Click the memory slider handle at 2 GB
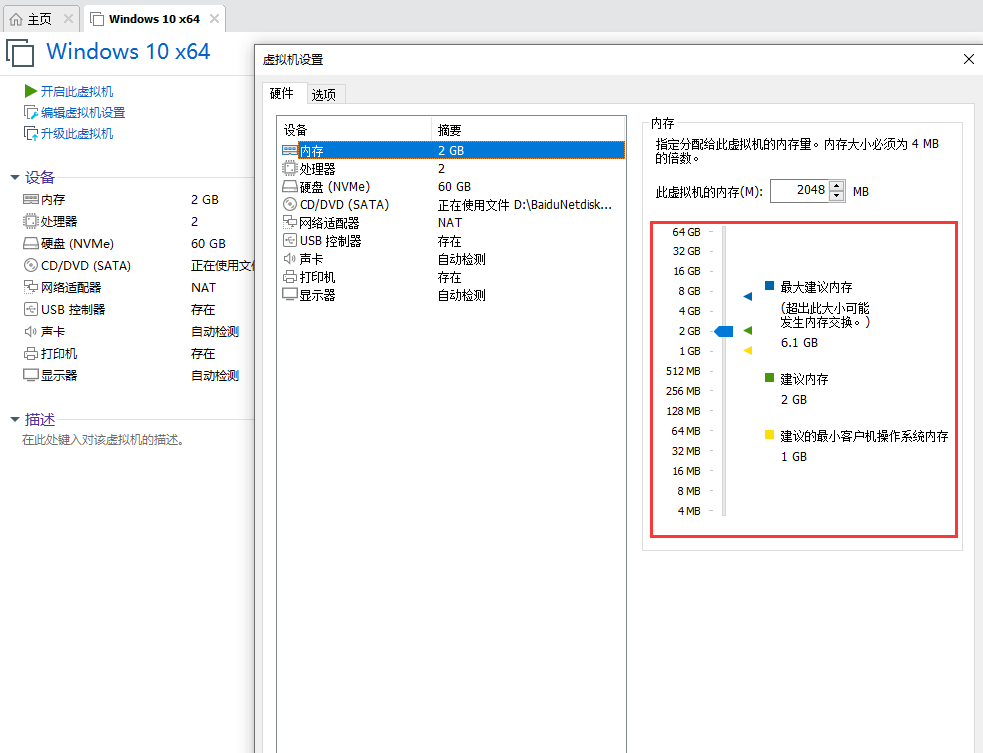The image size is (983, 753). click(722, 330)
